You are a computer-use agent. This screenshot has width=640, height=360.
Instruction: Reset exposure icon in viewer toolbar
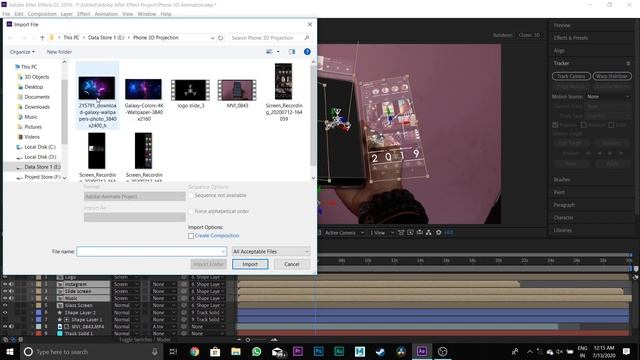pyautogui.click(x=438, y=232)
